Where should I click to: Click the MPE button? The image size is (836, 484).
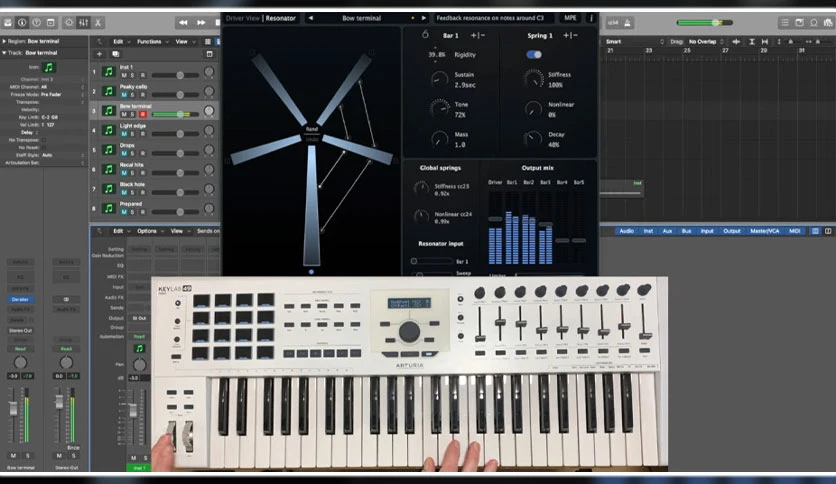(570, 18)
